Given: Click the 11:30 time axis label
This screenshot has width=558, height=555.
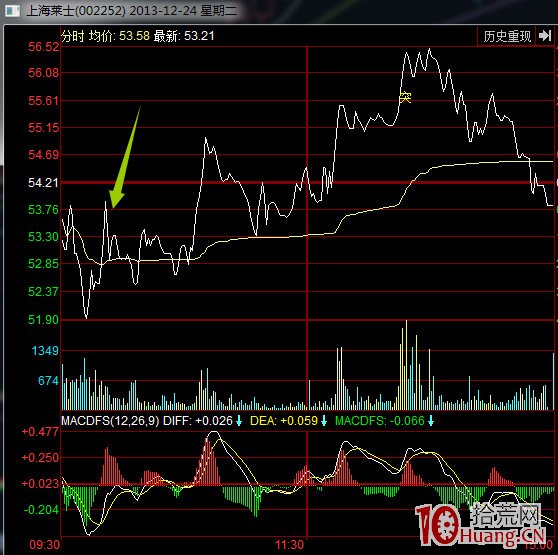Looking at the screenshot, I should tap(289, 545).
